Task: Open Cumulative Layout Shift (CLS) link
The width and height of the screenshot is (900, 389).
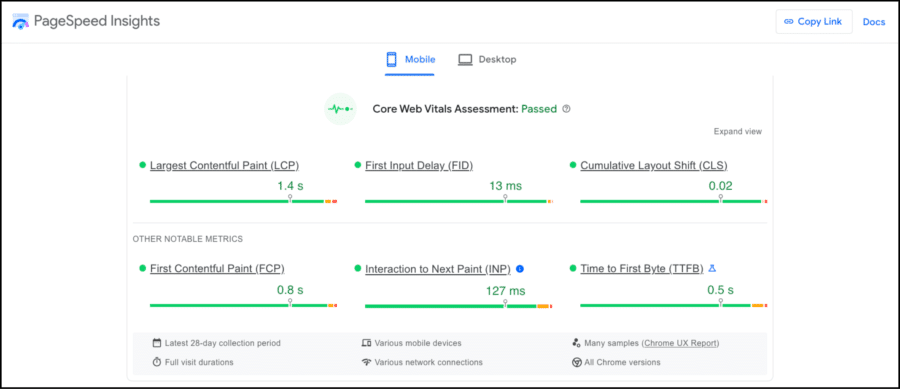Action: [x=654, y=166]
